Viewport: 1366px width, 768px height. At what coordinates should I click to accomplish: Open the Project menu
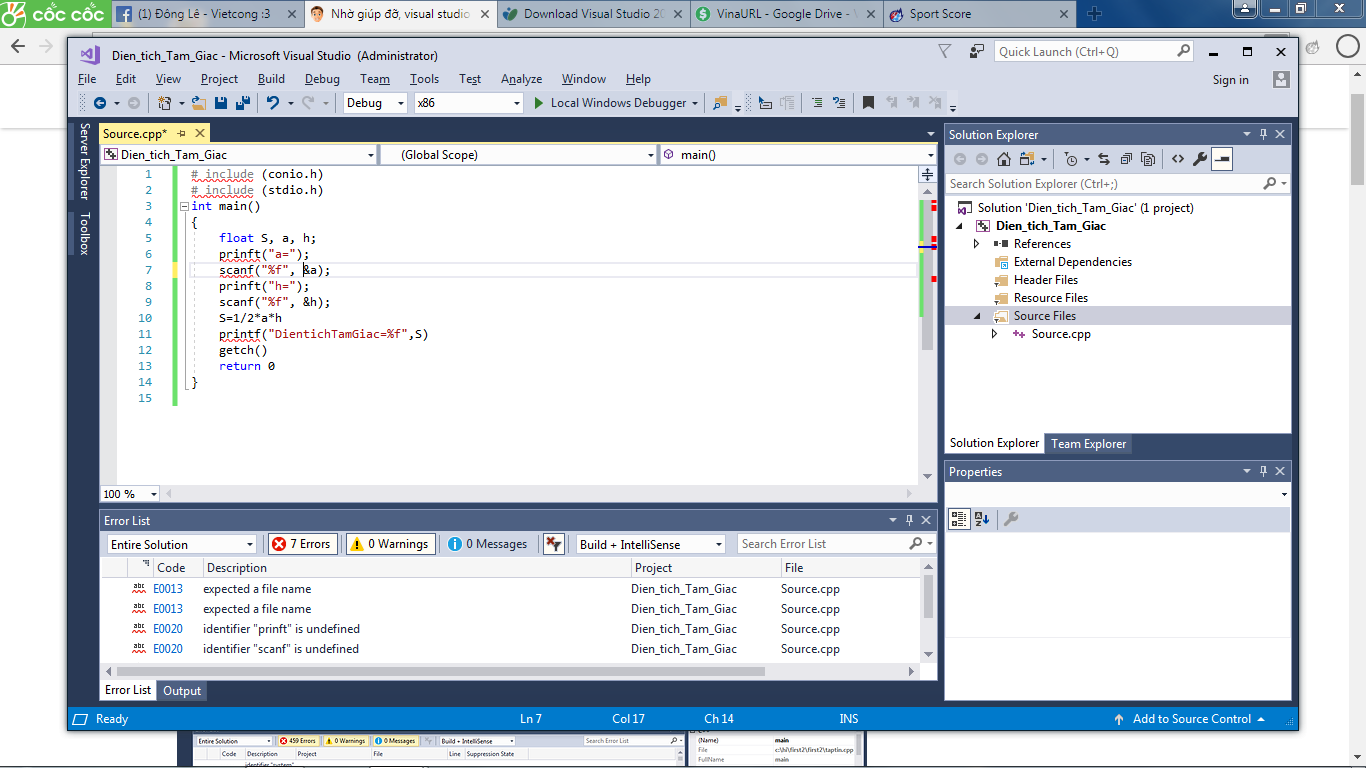pos(219,79)
